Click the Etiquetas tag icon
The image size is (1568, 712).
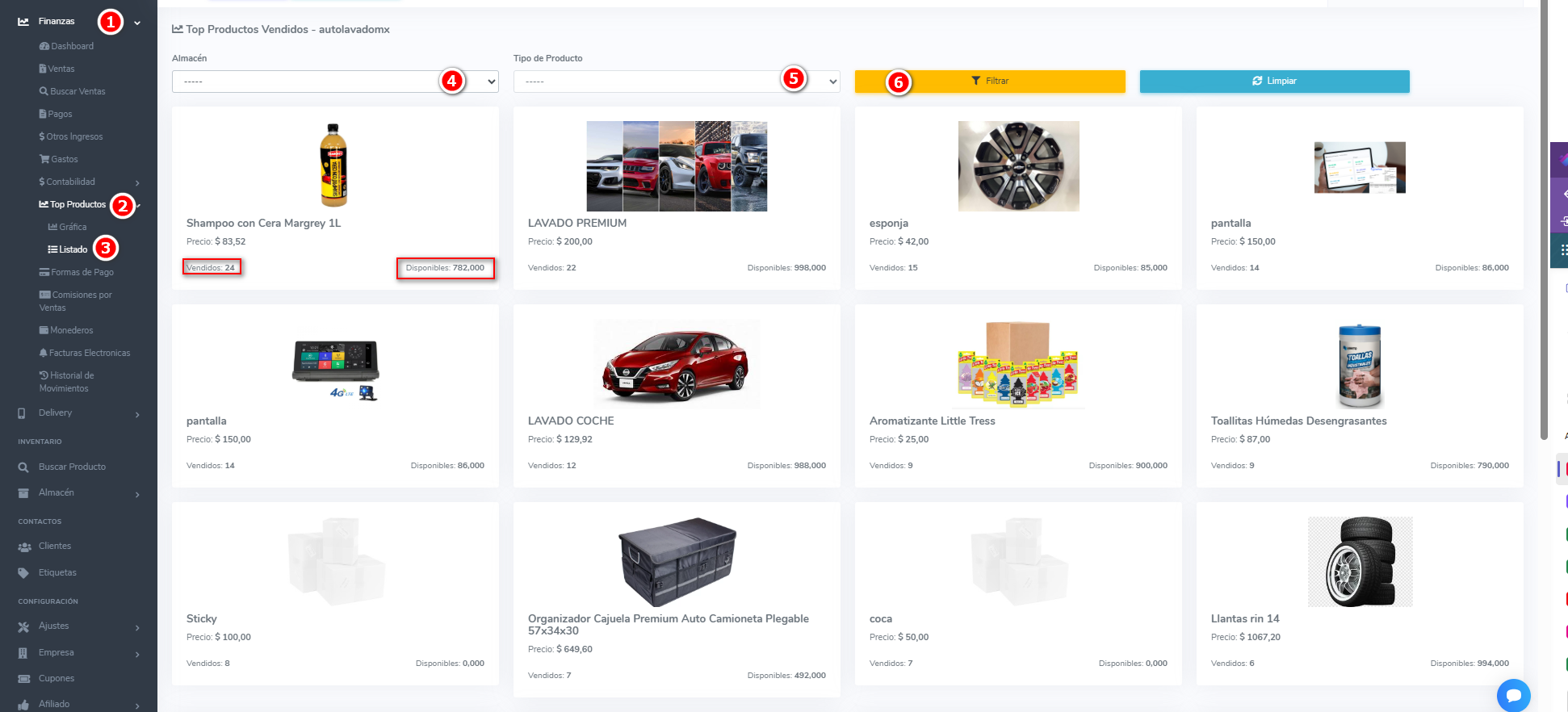23,573
